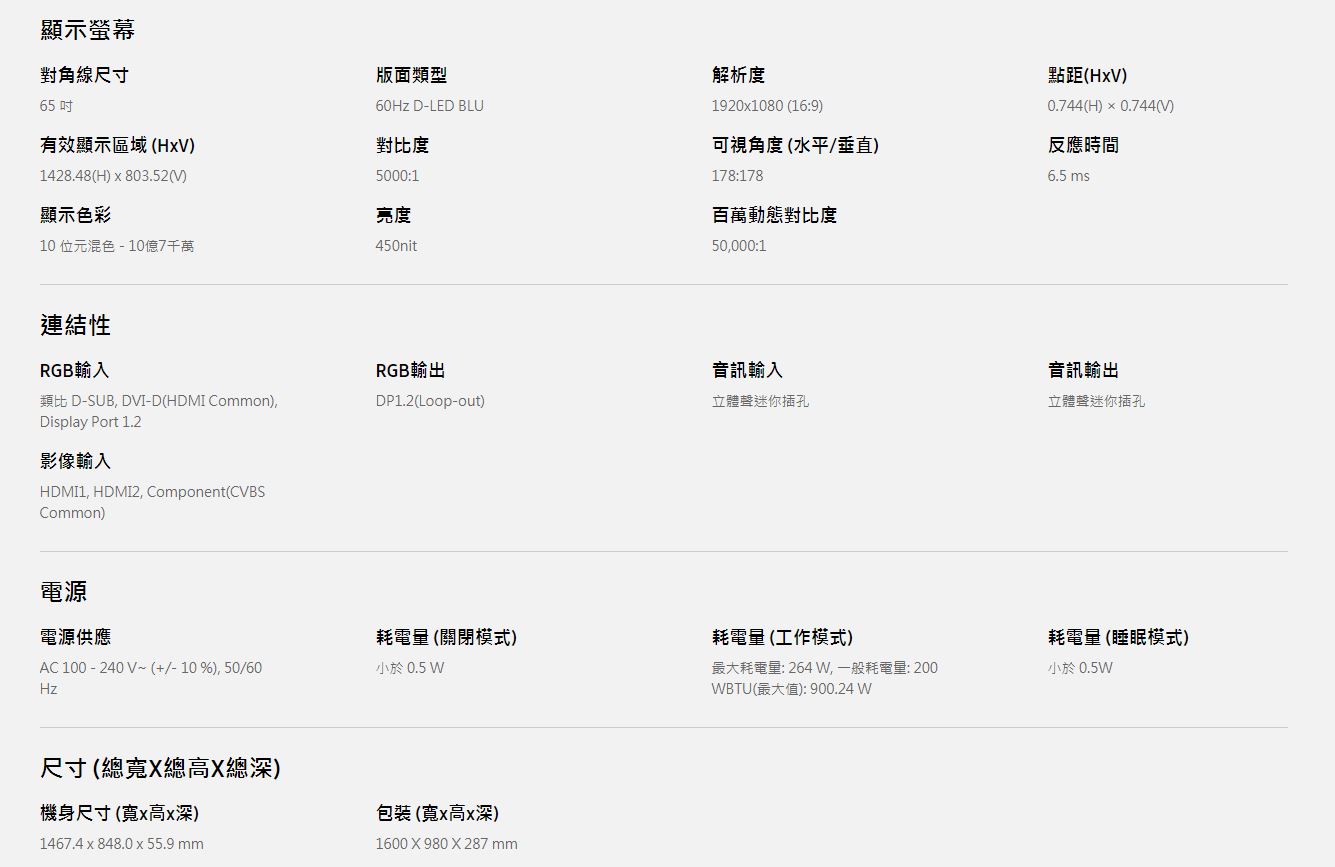
Task: Click the 百萬動態對比度 label
Action: [x=774, y=215]
